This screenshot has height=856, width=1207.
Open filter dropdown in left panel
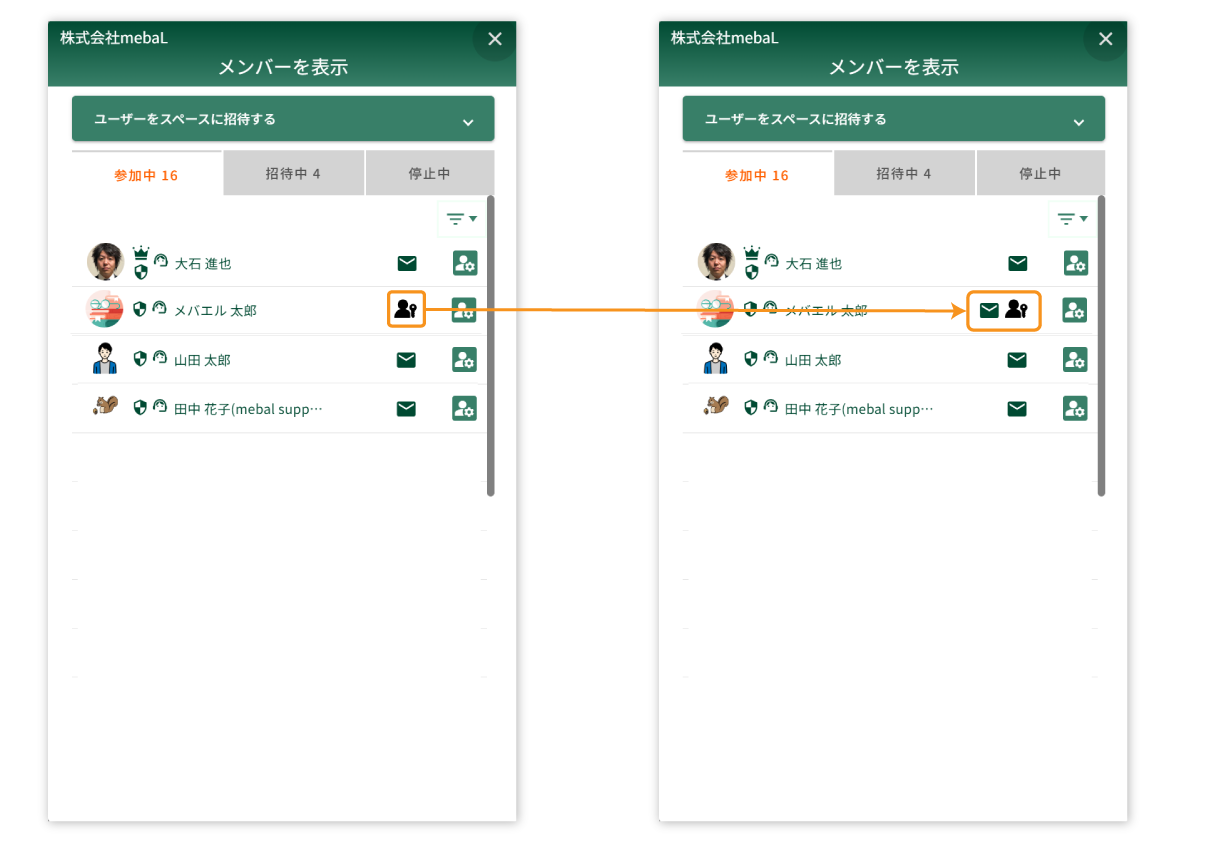coord(461,218)
